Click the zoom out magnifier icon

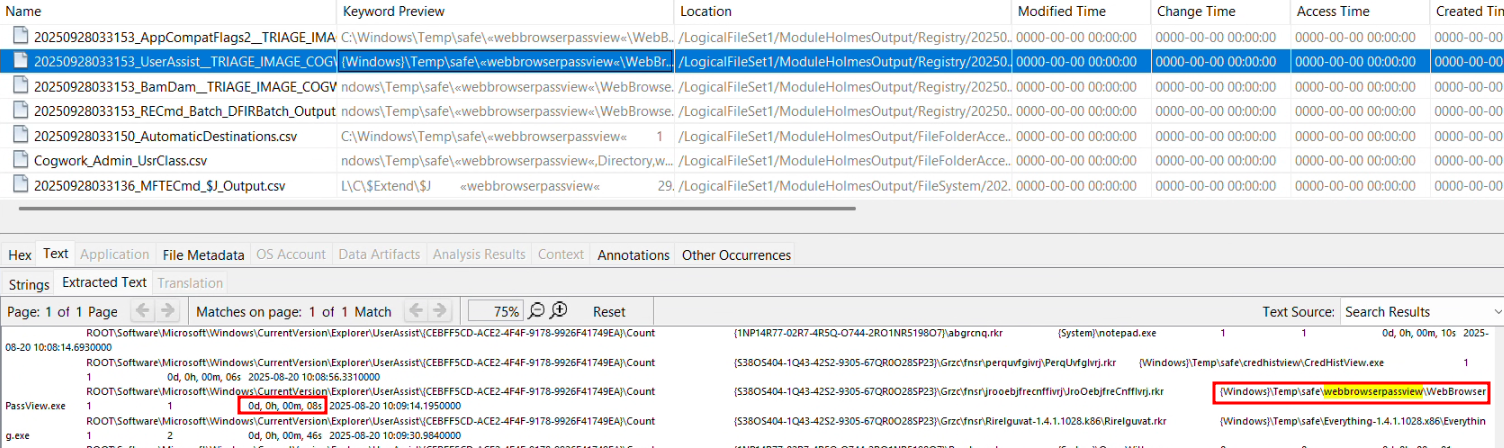pos(537,311)
